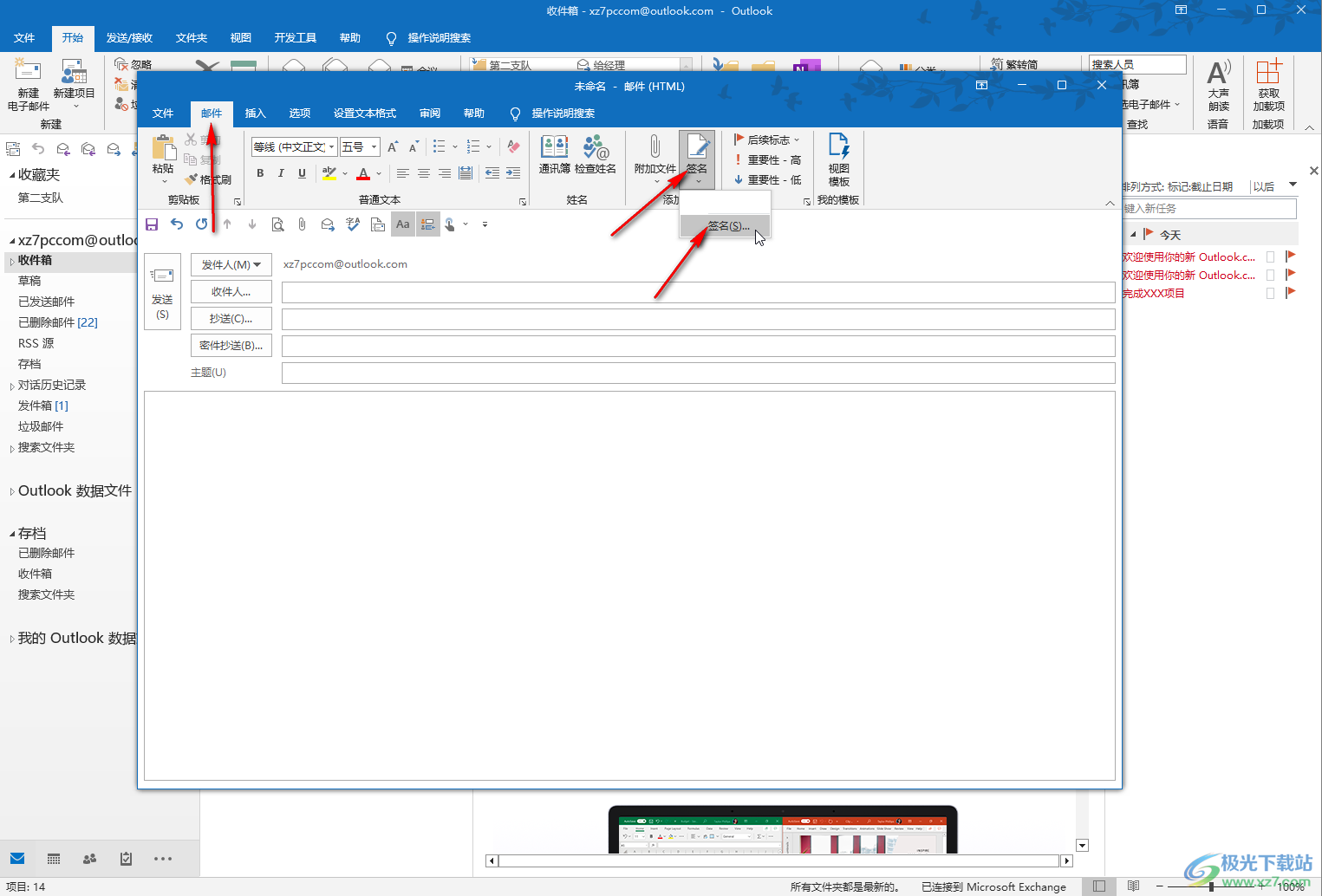Increase paragraph indent
Viewport: 1322px width, 896px height.
click(x=513, y=173)
